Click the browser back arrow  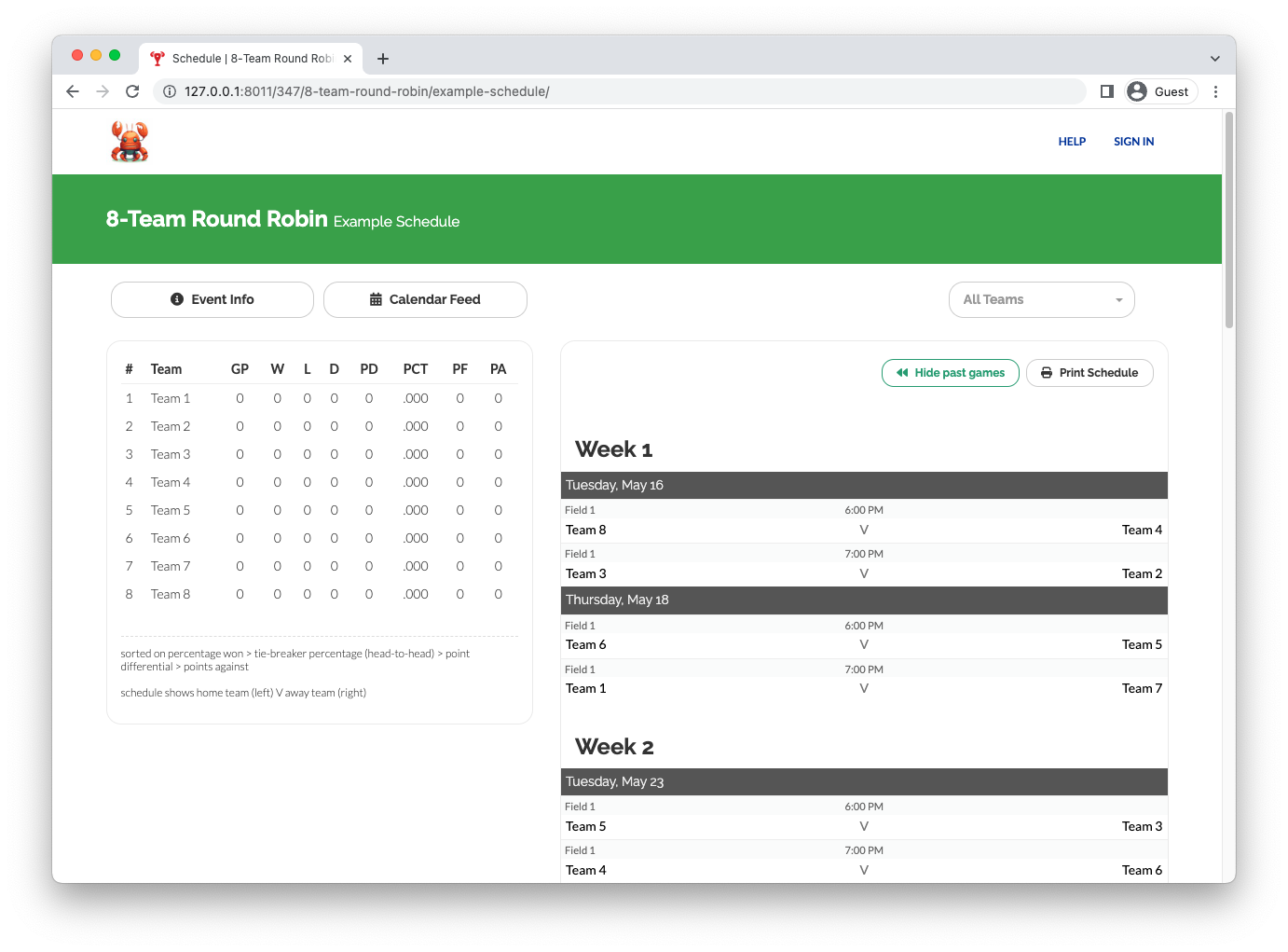click(73, 91)
